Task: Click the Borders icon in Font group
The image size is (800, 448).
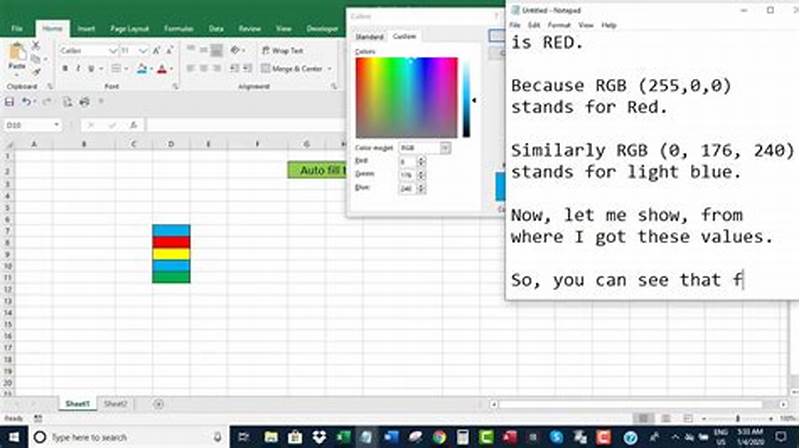Action: (116, 68)
